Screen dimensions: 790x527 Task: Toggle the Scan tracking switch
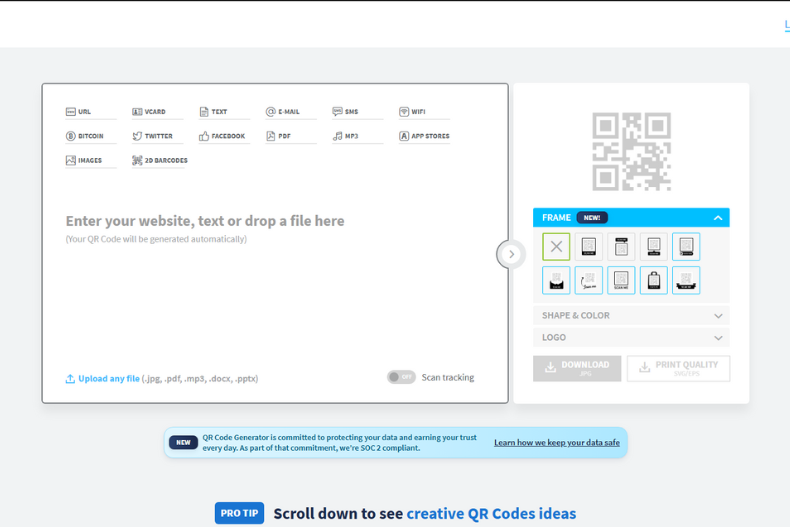[x=401, y=377]
